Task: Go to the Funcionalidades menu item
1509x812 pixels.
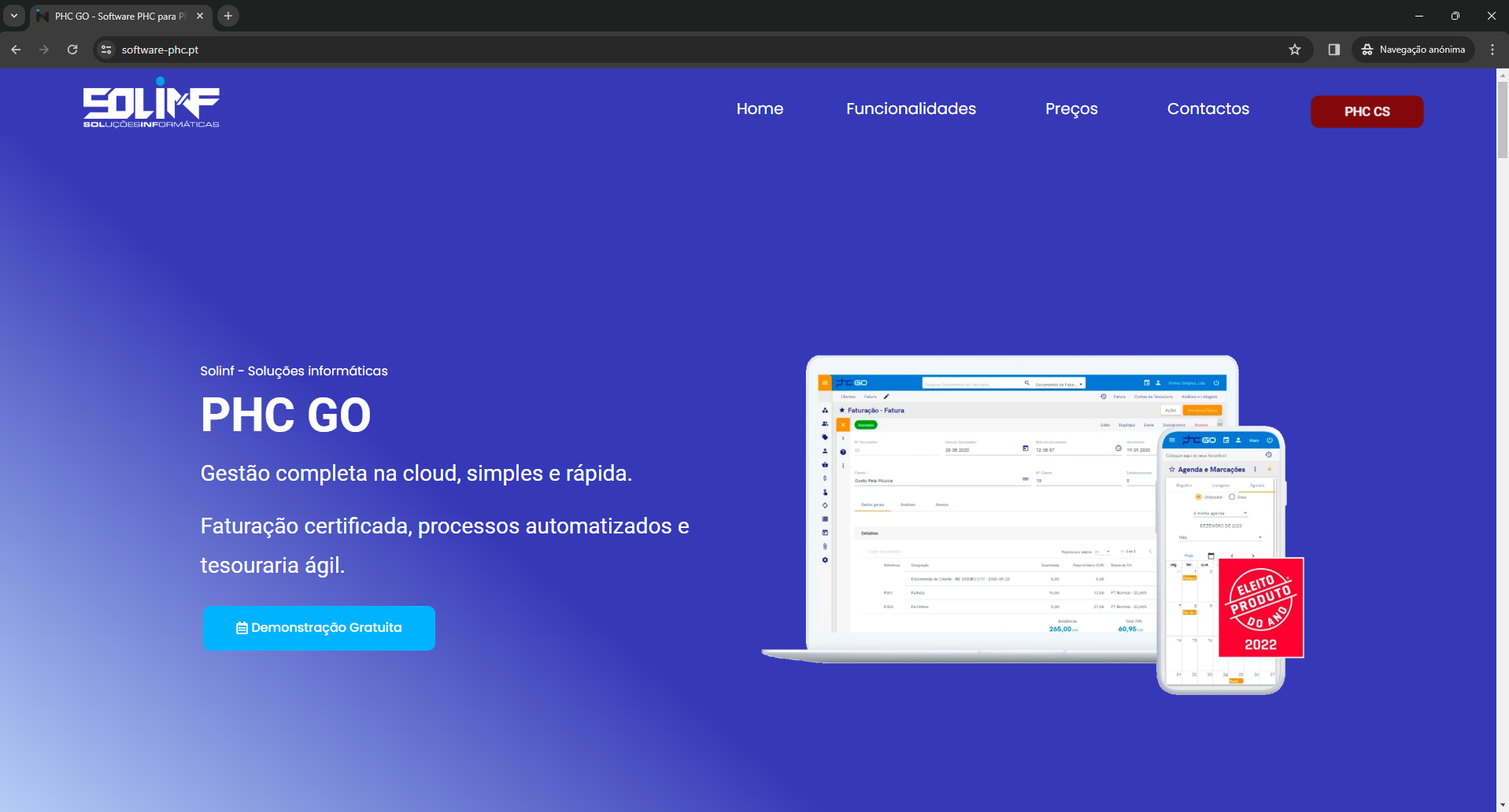Action: (x=911, y=109)
